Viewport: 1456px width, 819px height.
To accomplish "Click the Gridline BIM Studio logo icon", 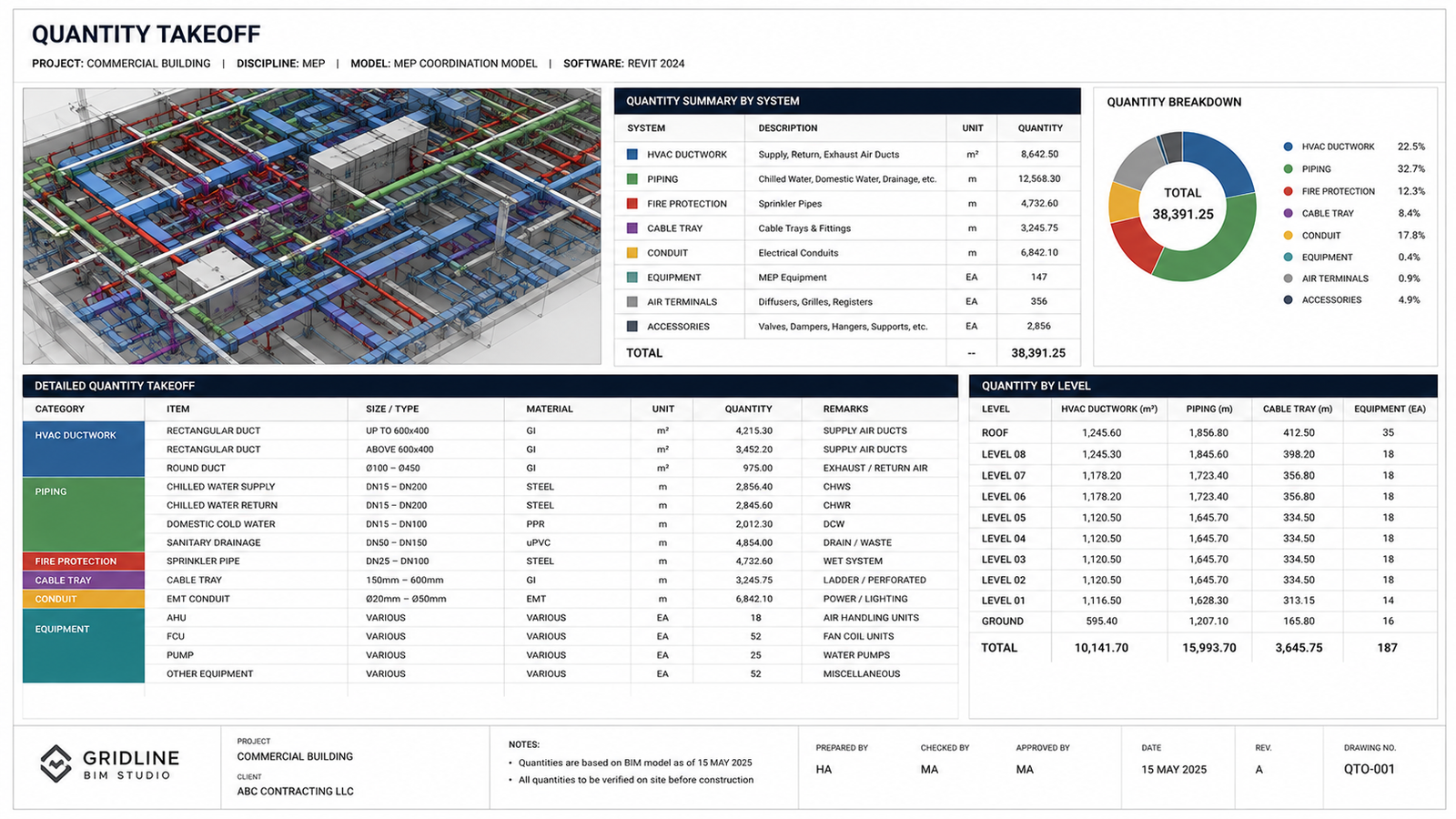I will point(56,763).
